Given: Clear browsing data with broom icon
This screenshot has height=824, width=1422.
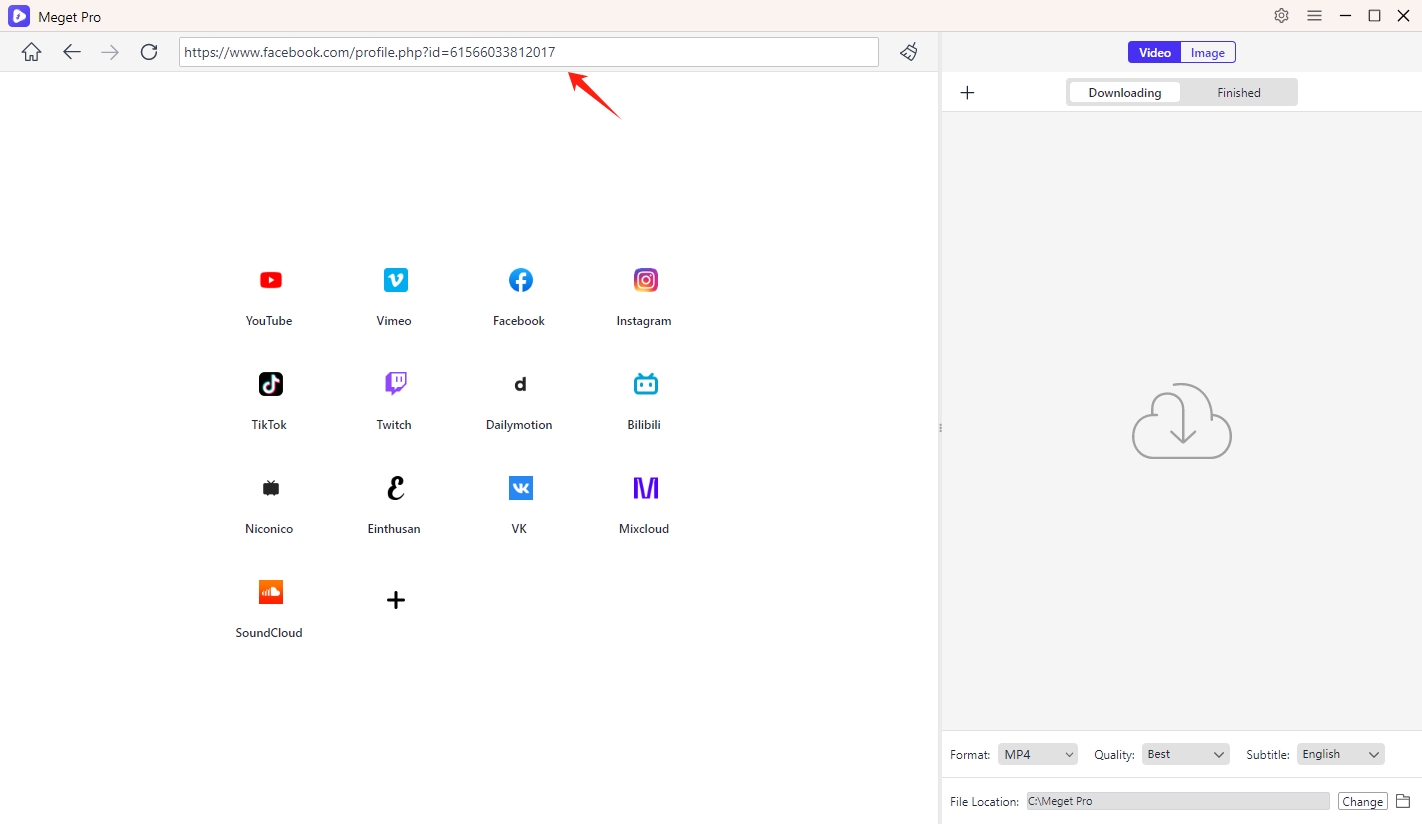Looking at the screenshot, I should 909,52.
